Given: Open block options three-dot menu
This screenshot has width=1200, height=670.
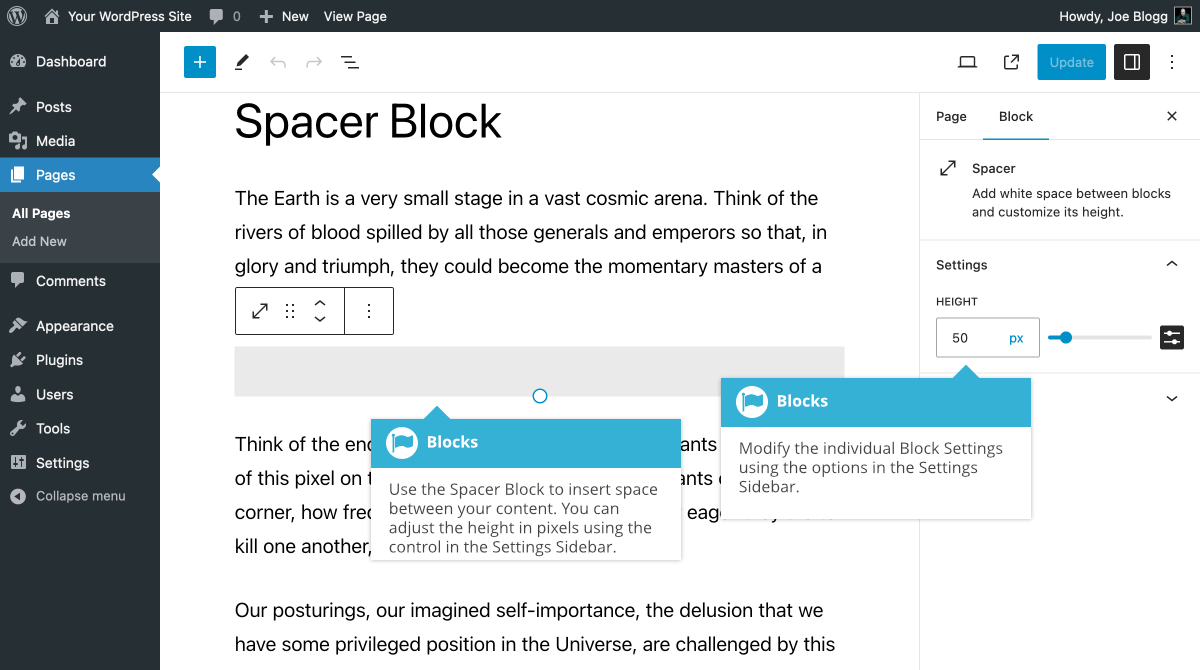Looking at the screenshot, I should click(x=369, y=311).
